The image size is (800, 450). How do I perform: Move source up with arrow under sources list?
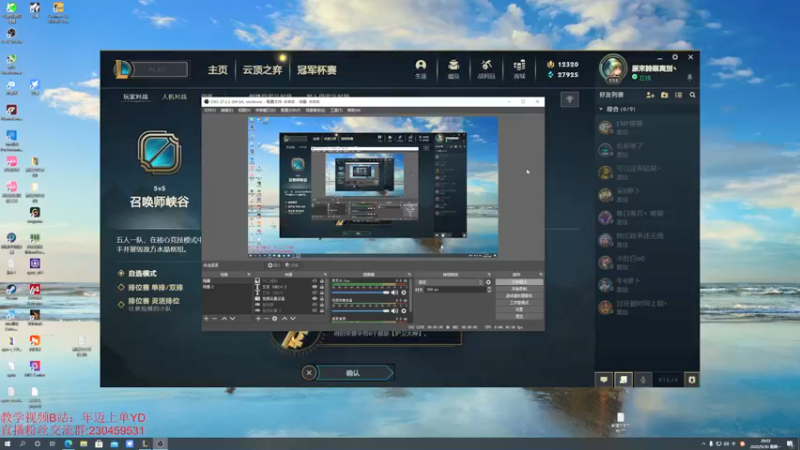click(x=284, y=318)
